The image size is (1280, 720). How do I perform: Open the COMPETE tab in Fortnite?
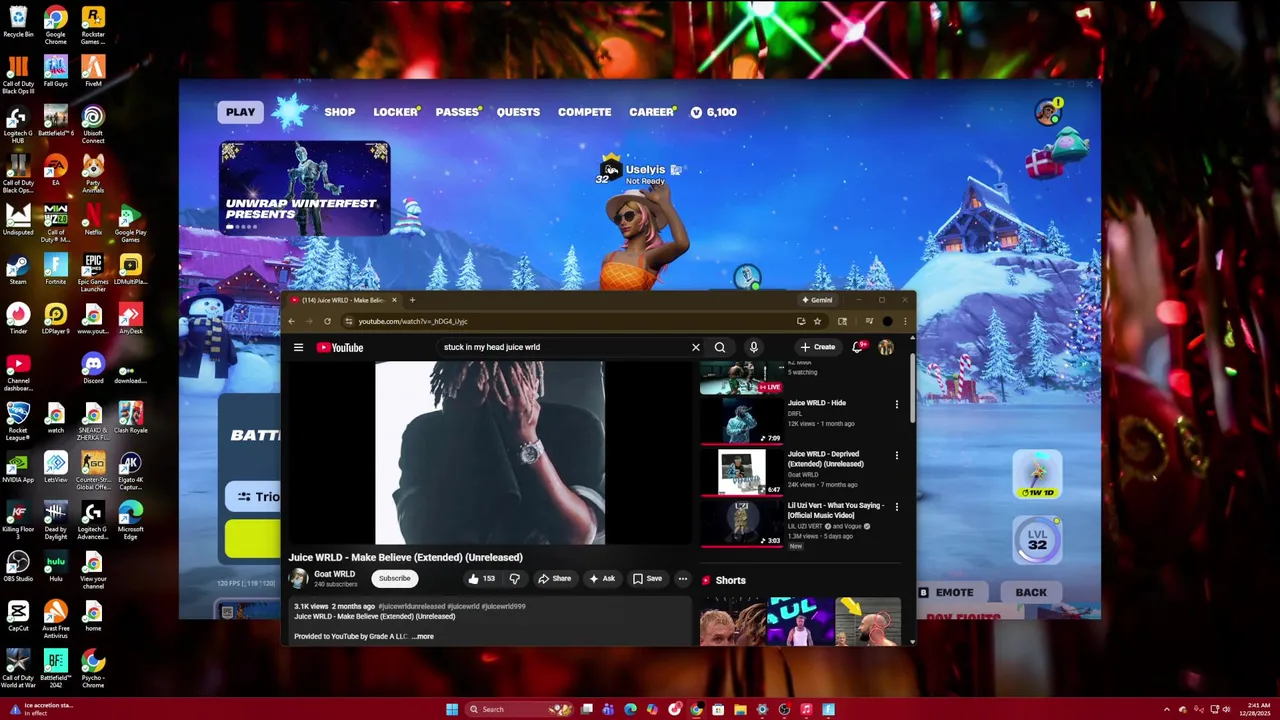[x=585, y=112]
